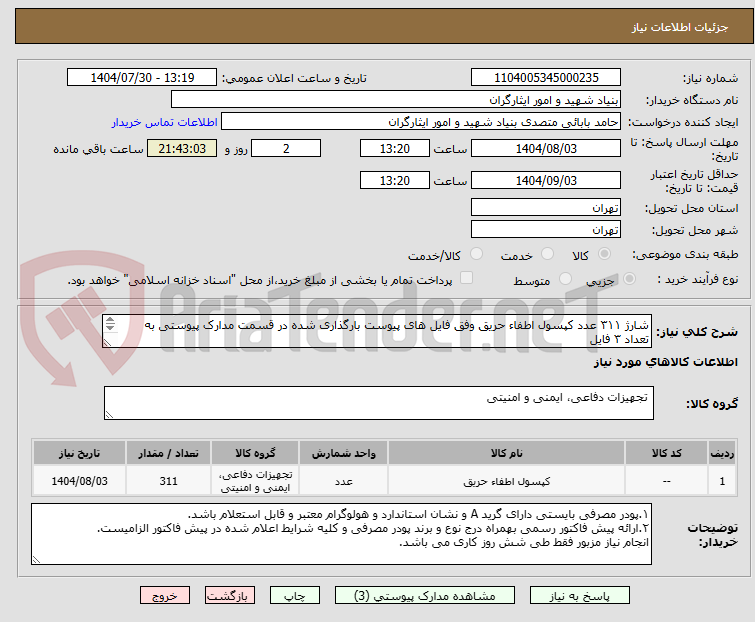755x622 pixels.
Task: Click the گروه کالا table column header
Action: (x=255, y=453)
